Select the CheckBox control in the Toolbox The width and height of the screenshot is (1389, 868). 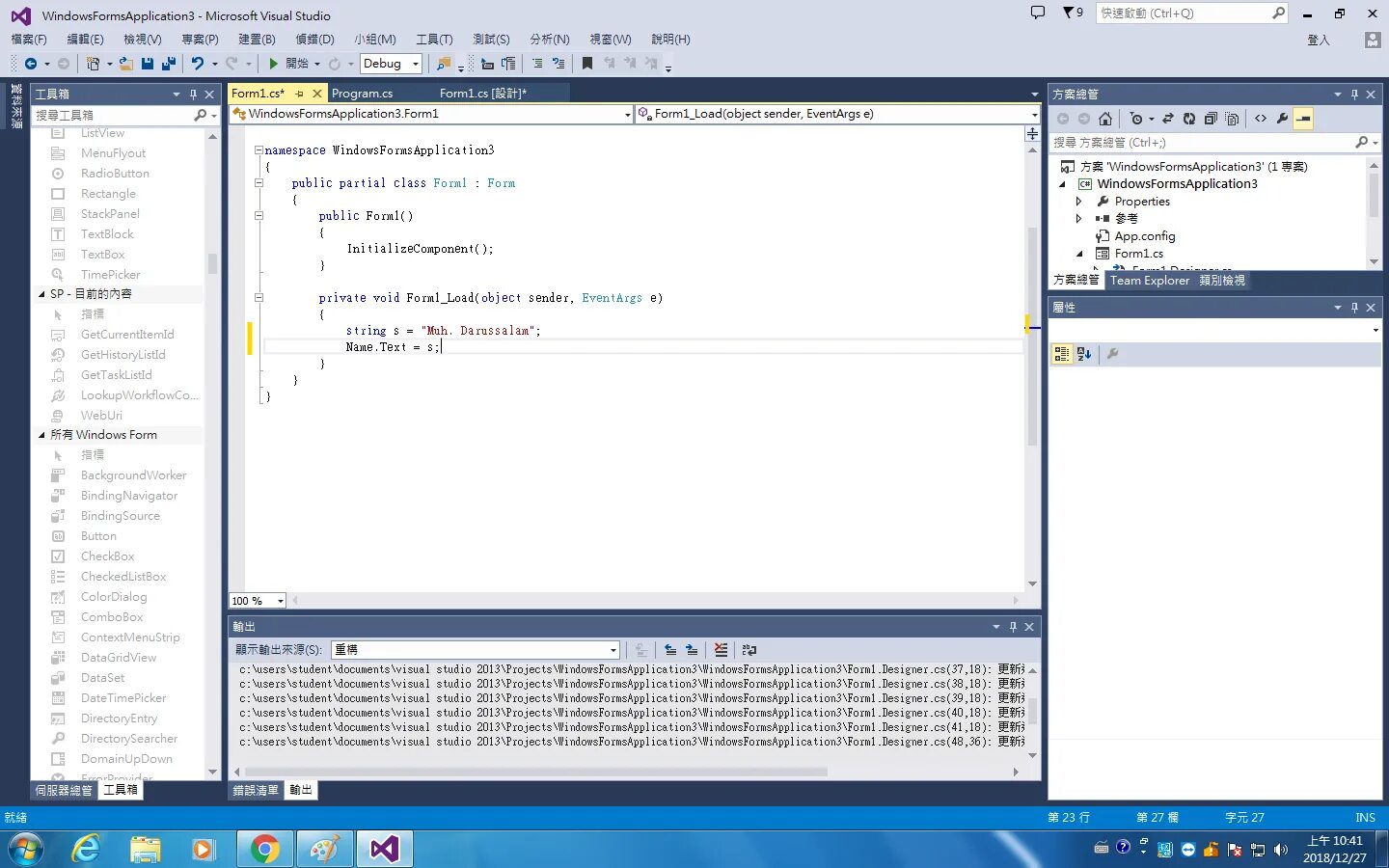tap(107, 556)
